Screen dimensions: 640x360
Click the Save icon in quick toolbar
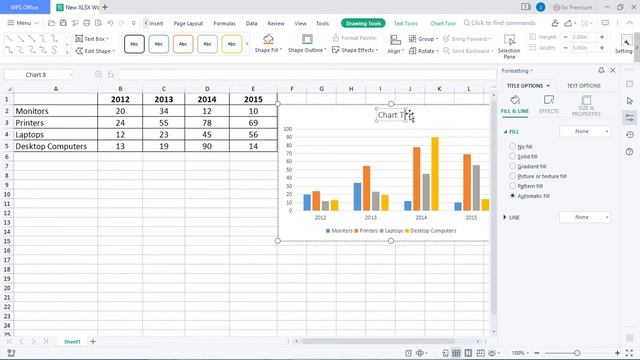click(x=63, y=23)
